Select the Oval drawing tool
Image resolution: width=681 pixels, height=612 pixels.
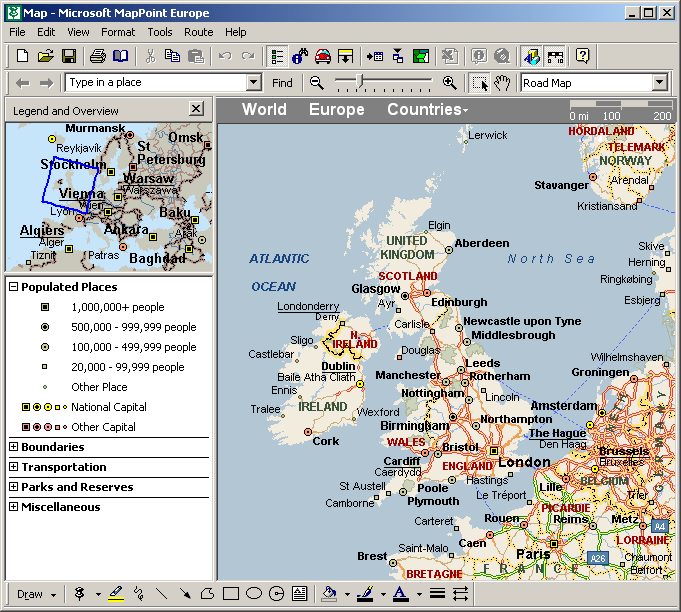[x=254, y=593]
